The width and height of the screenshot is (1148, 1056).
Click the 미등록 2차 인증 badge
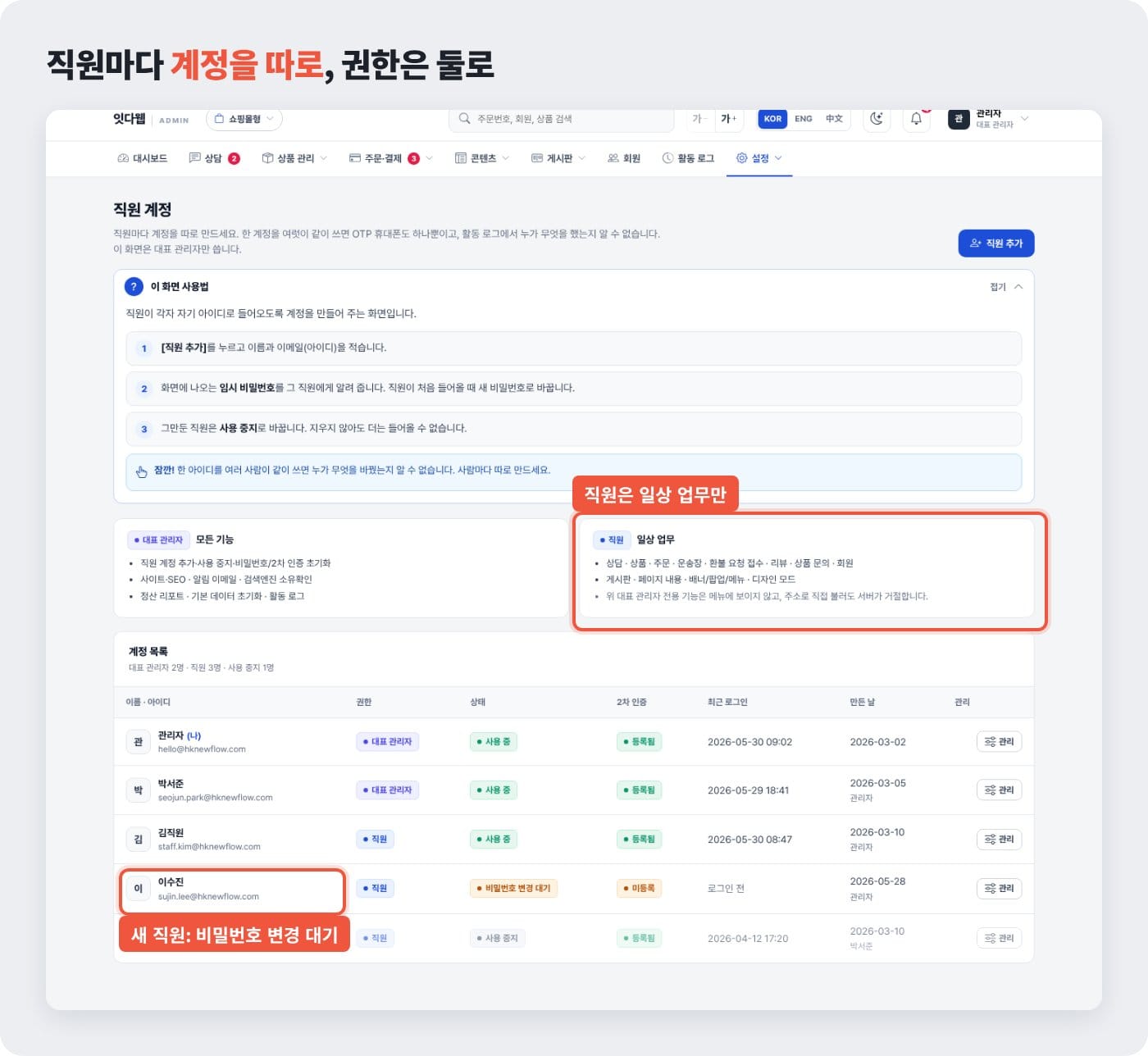(x=639, y=889)
